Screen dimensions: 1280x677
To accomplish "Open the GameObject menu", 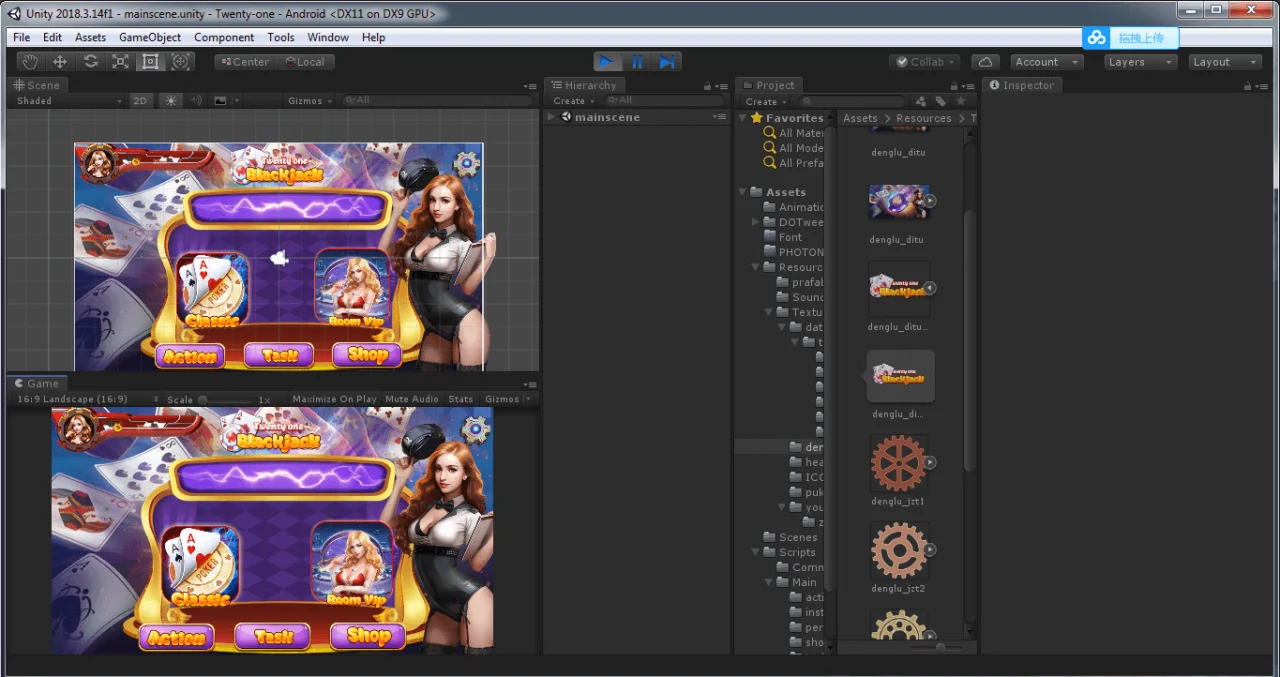I will coord(150,37).
